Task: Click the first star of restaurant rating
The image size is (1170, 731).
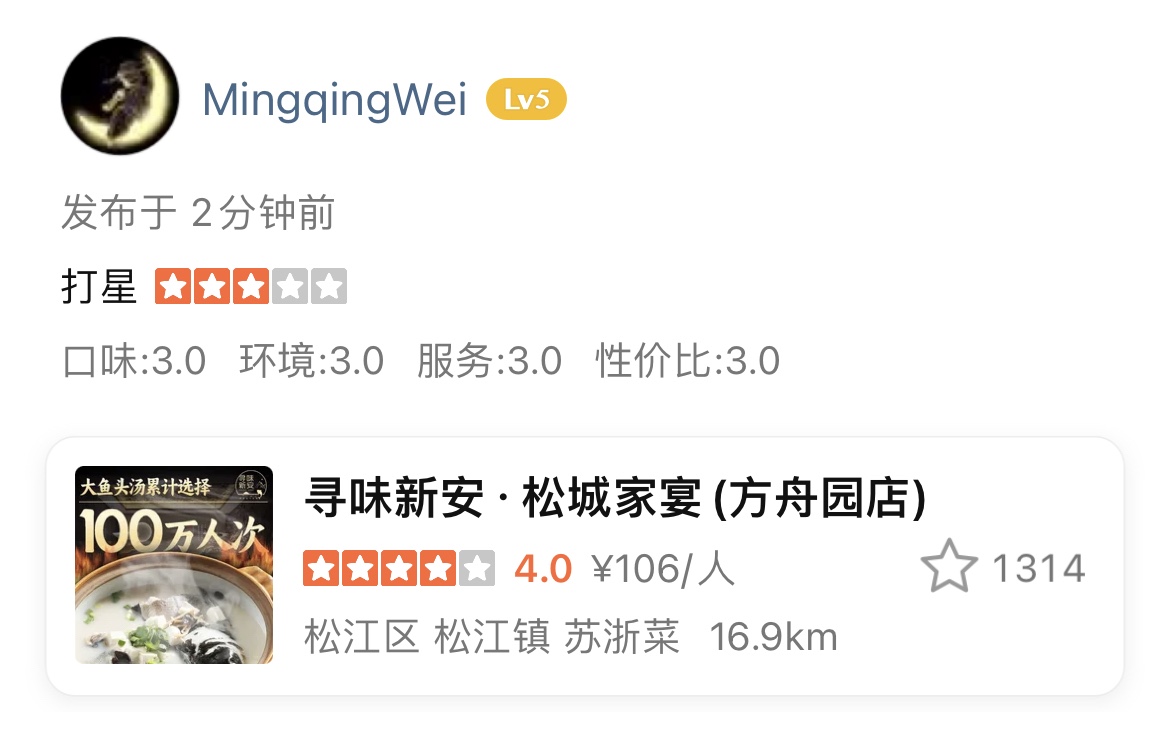Action: (x=322, y=568)
